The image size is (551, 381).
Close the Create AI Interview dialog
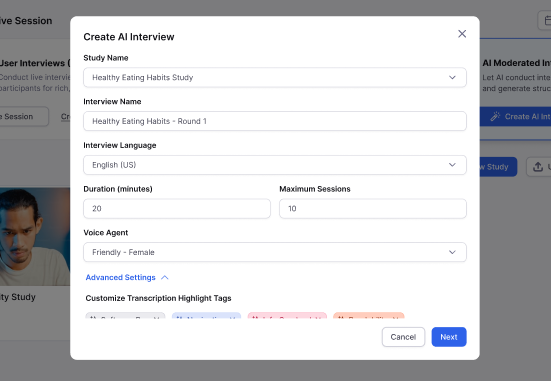click(x=462, y=34)
